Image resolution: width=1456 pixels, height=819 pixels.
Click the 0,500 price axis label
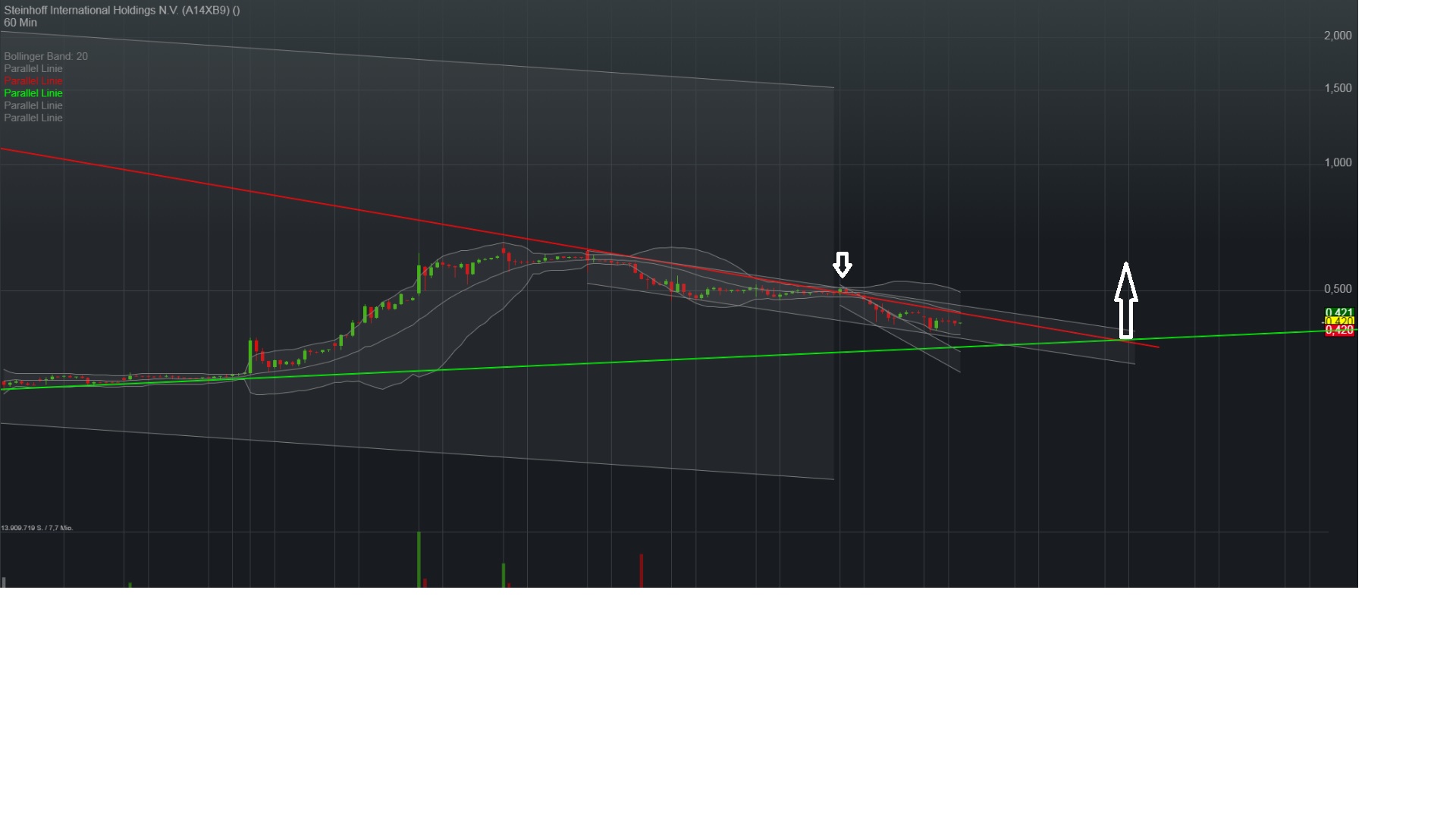tap(1339, 288)
